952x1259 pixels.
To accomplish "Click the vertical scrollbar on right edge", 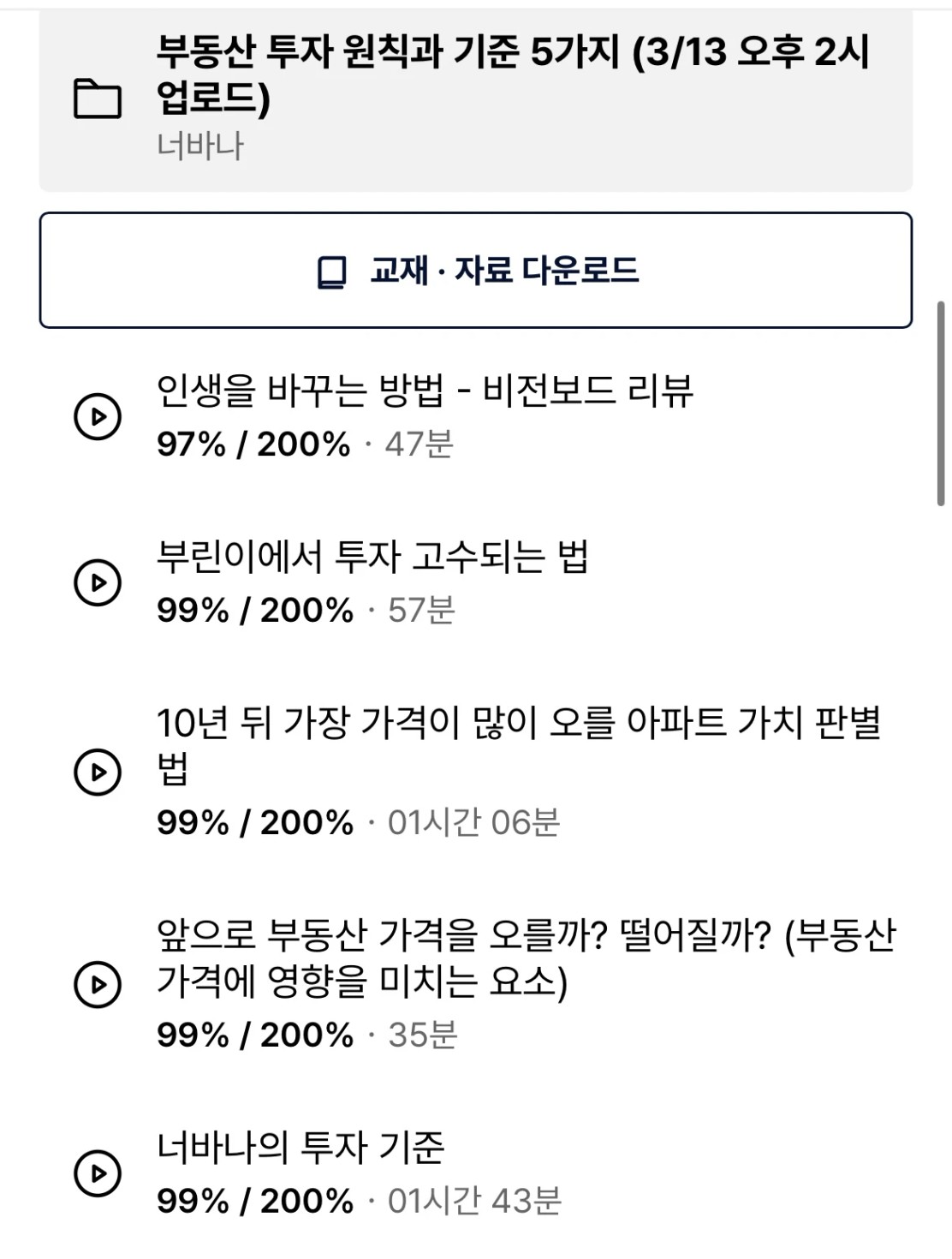I will pos(942,404).
